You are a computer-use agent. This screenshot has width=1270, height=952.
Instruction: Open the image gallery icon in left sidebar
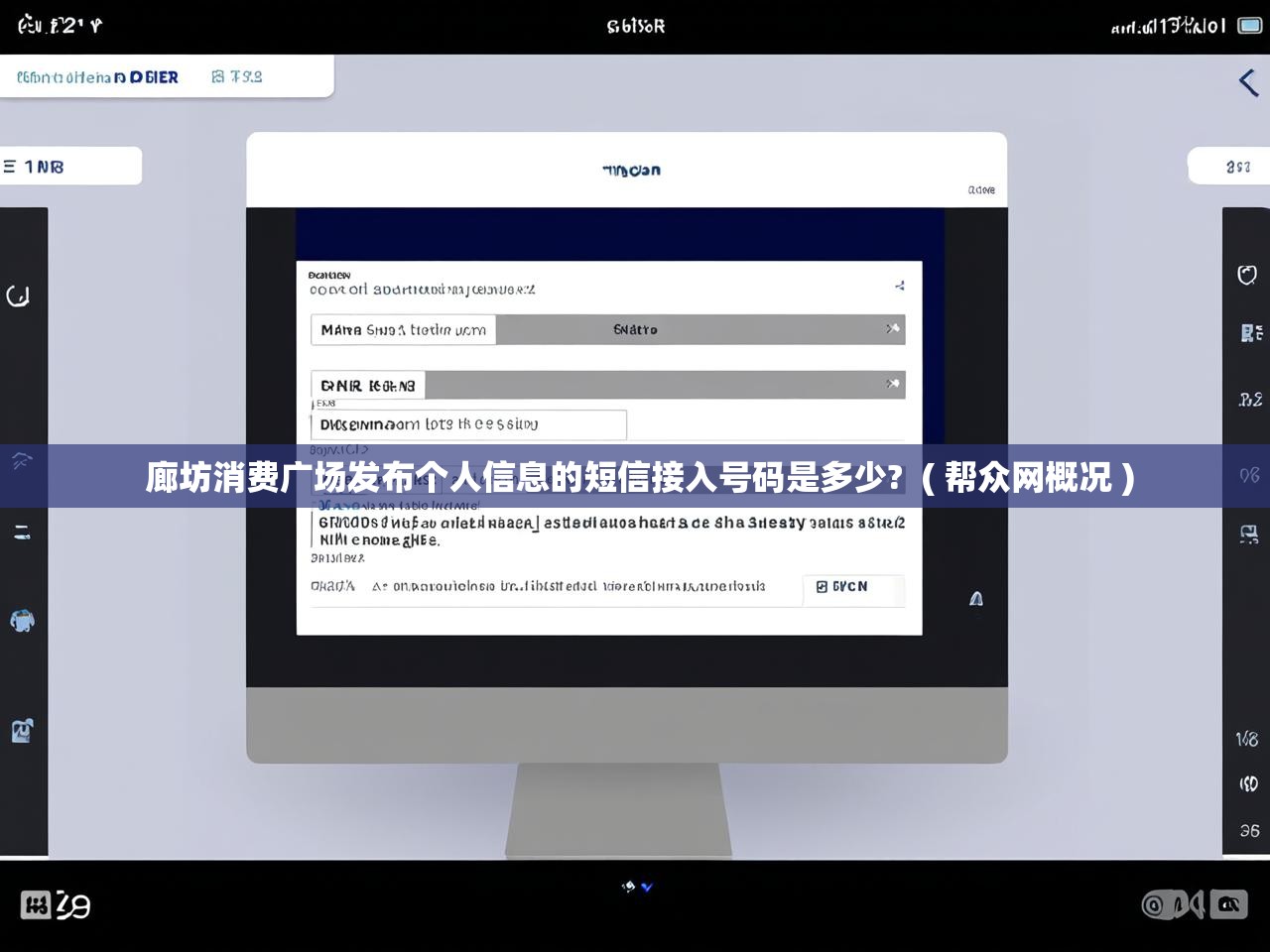[x=21, y=731]
